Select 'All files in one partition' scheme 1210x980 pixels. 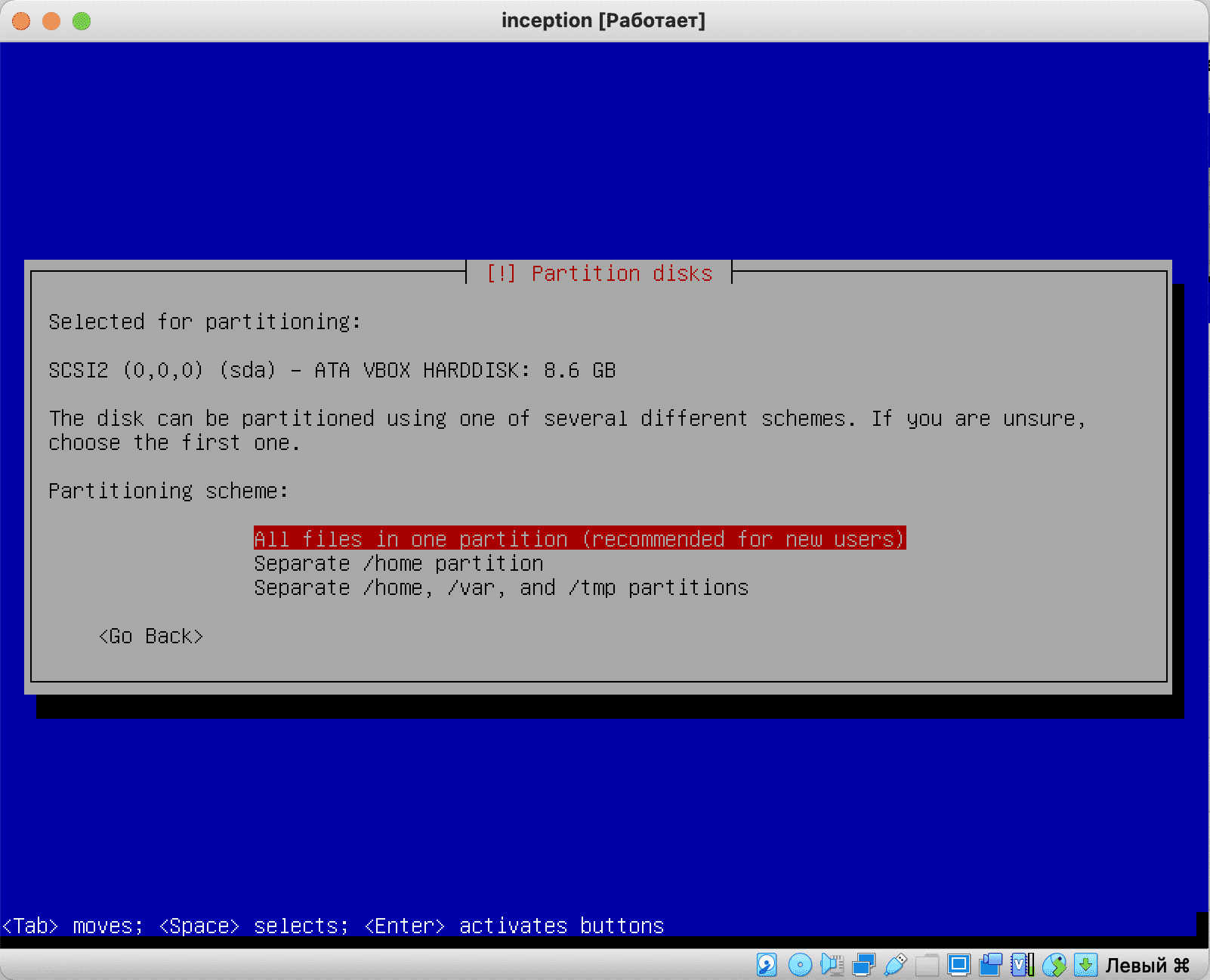coord(579,538)
